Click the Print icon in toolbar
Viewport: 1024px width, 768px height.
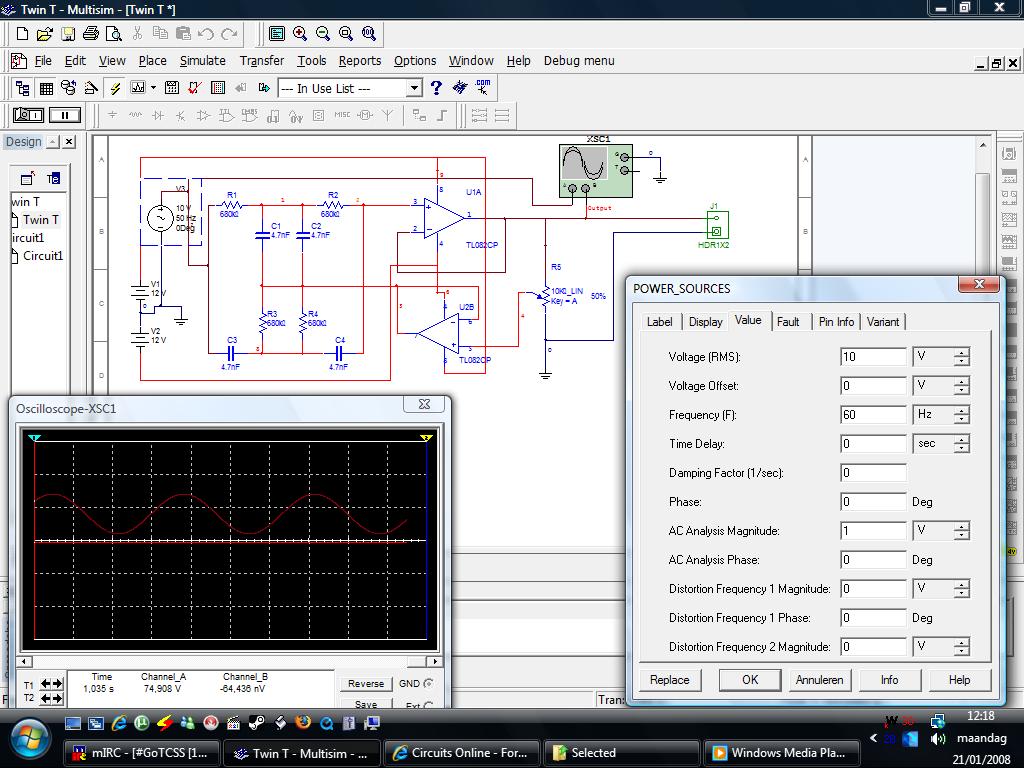click(91, 34)
